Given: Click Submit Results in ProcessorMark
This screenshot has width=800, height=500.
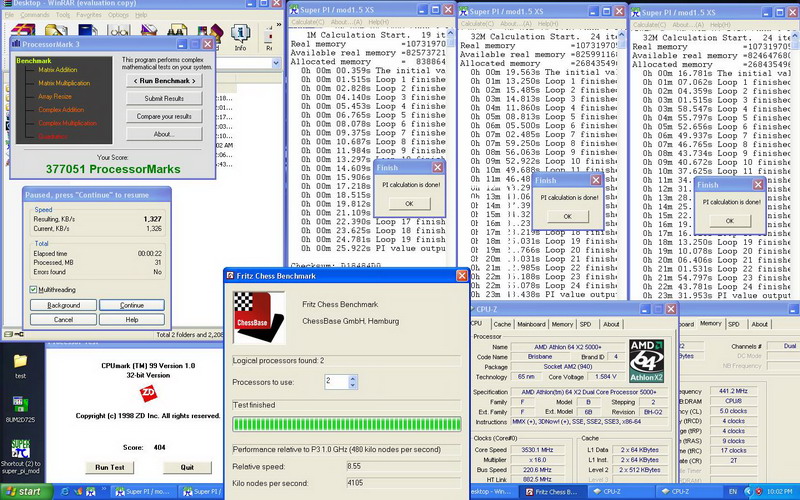Looking at the screenshot, I should [164, 98].
